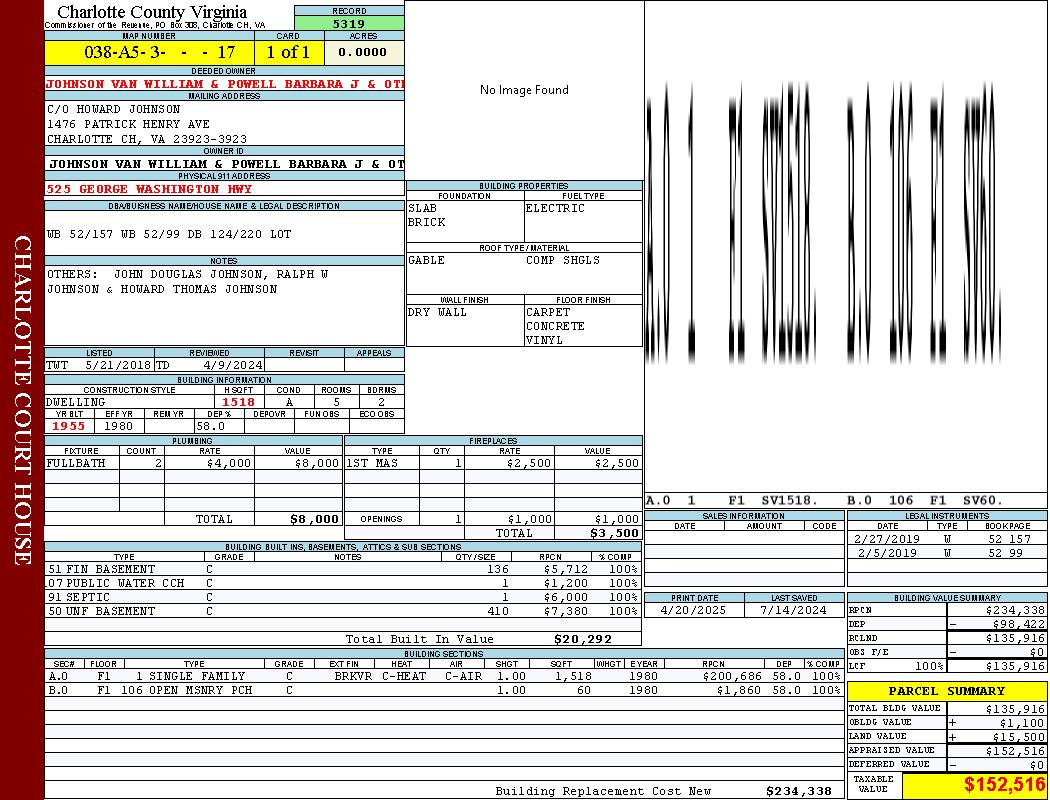Click listed date 5/21/2018

(118, 366)
